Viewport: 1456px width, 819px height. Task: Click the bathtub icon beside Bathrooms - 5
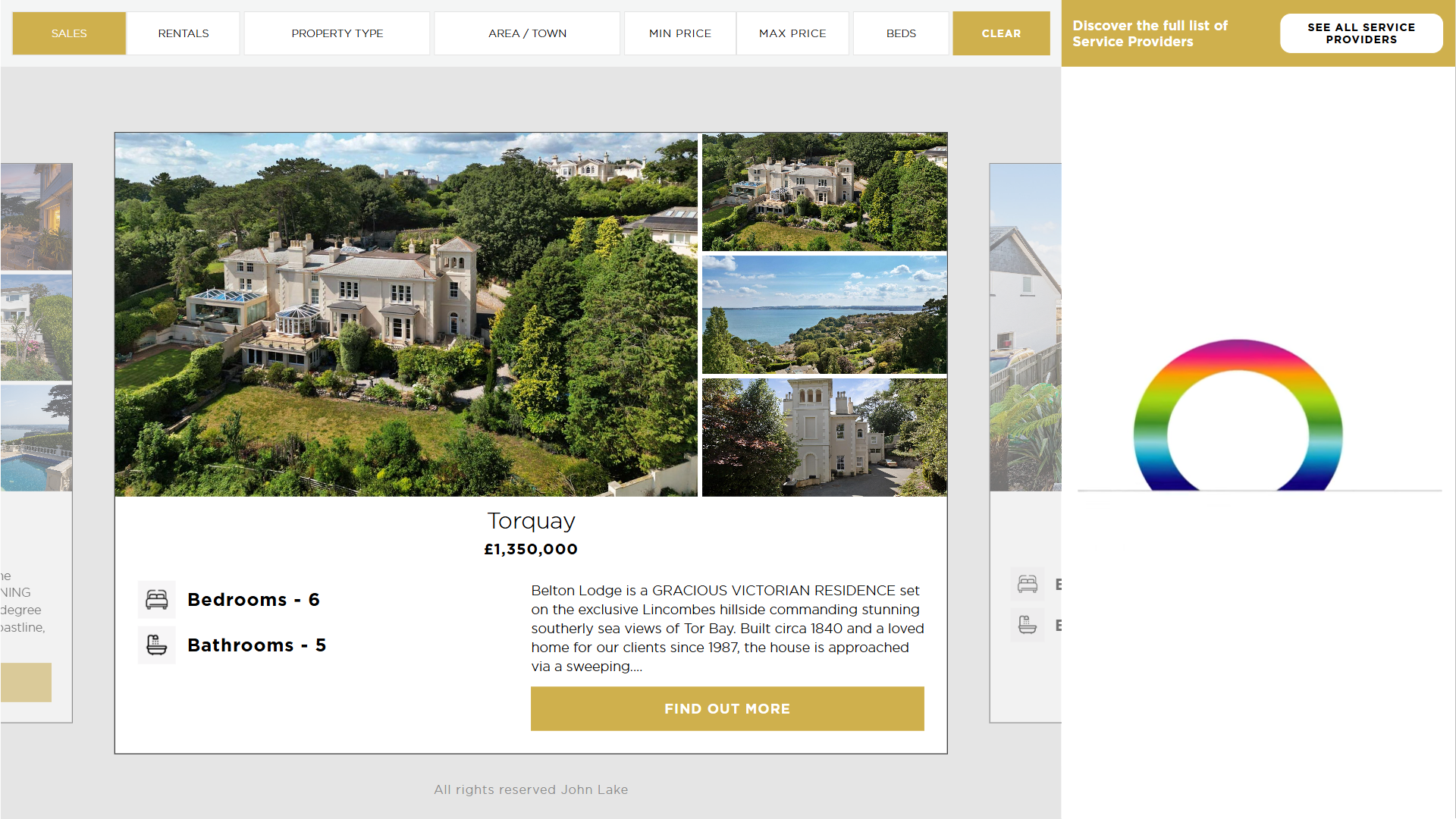click(x=157, y=645)
